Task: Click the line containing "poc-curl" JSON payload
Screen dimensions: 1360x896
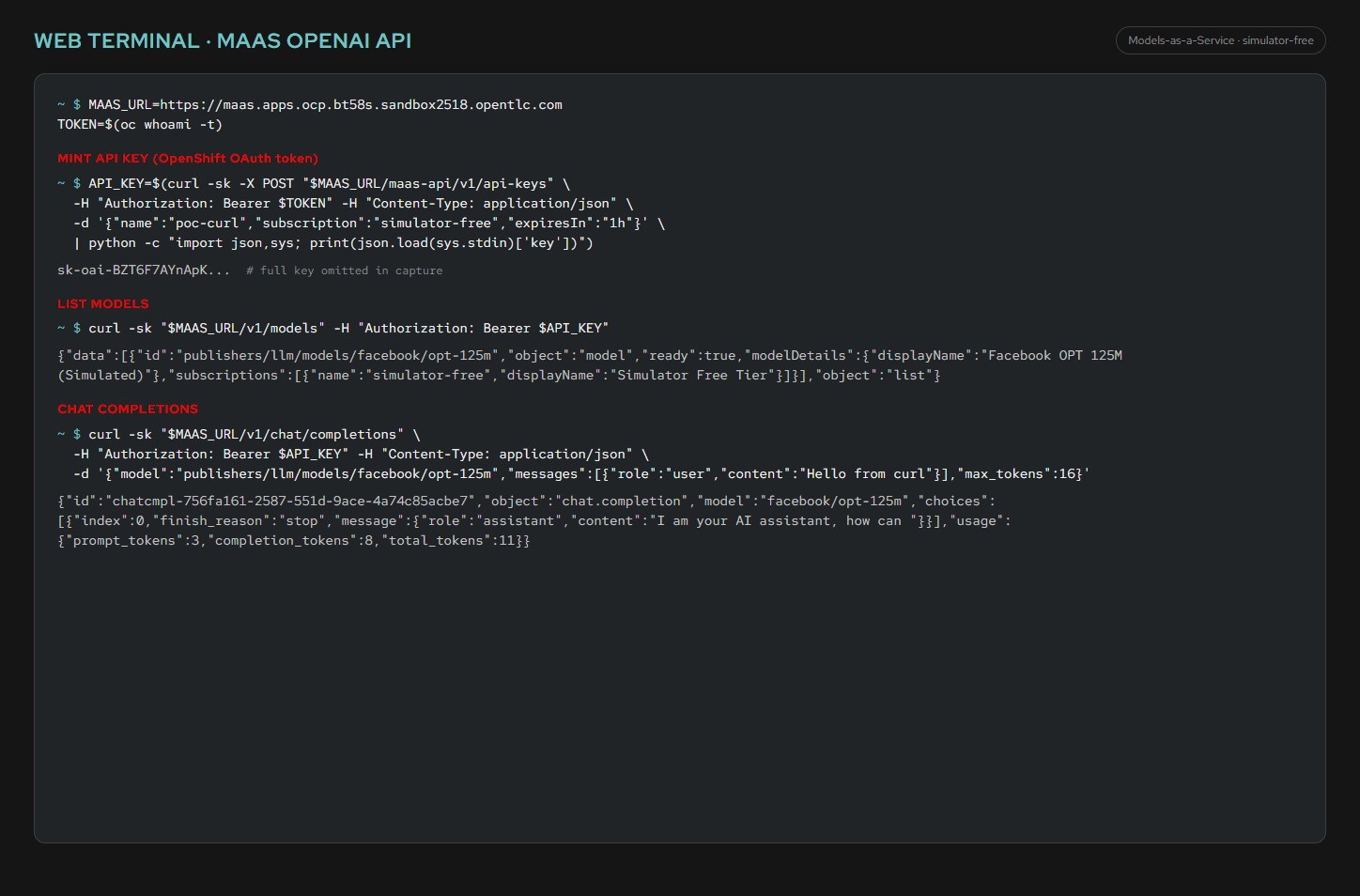Action: [x=369, y=223]
